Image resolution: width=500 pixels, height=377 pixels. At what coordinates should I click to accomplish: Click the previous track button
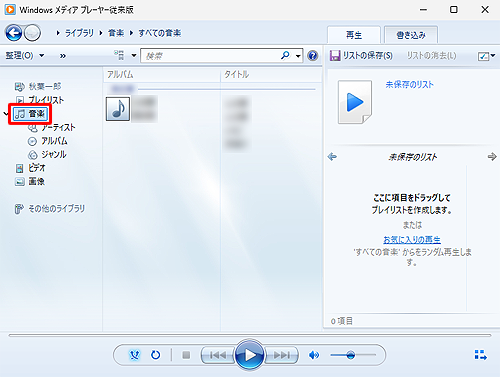tap(218, 355)
